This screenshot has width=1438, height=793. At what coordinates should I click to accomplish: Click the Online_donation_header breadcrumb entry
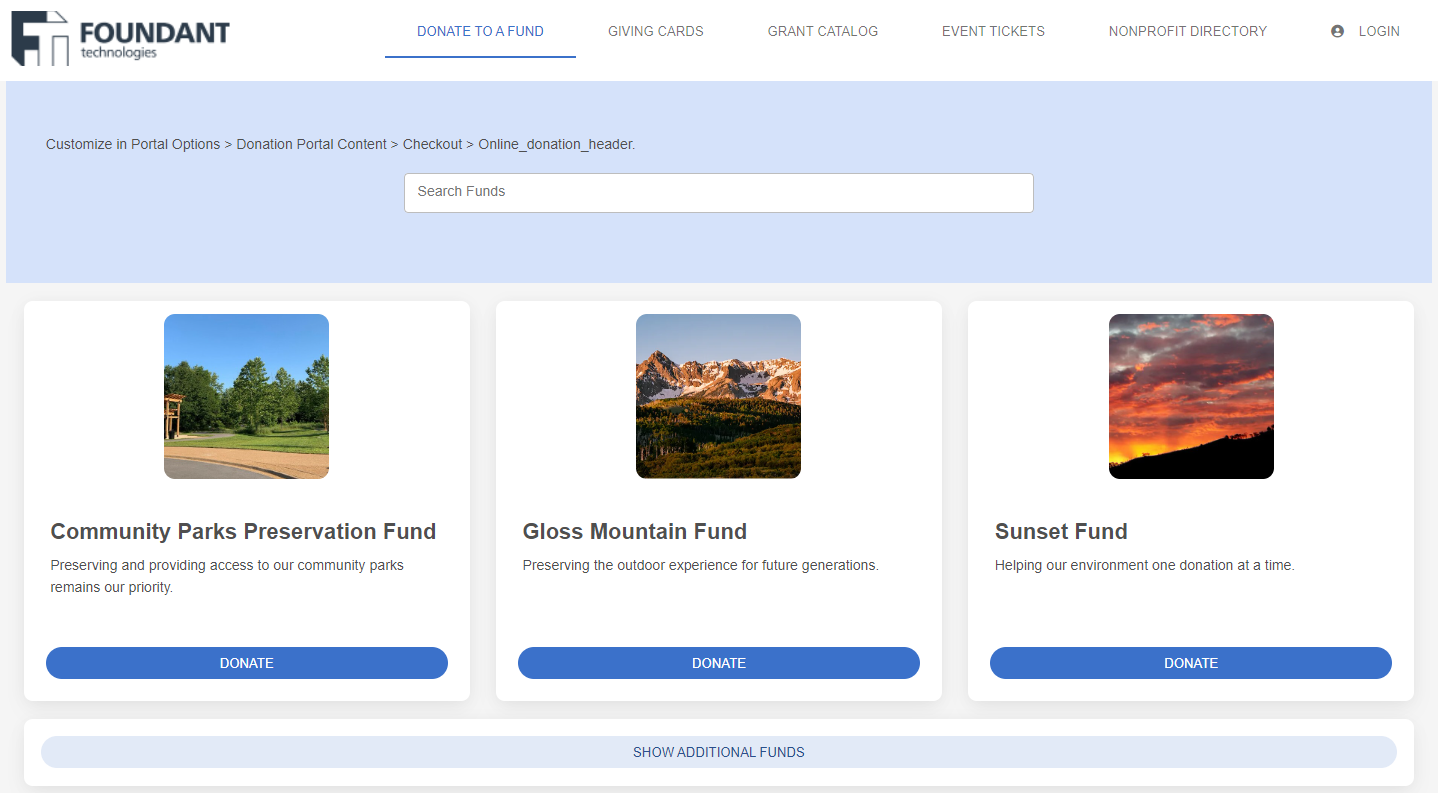coord(555,144)
